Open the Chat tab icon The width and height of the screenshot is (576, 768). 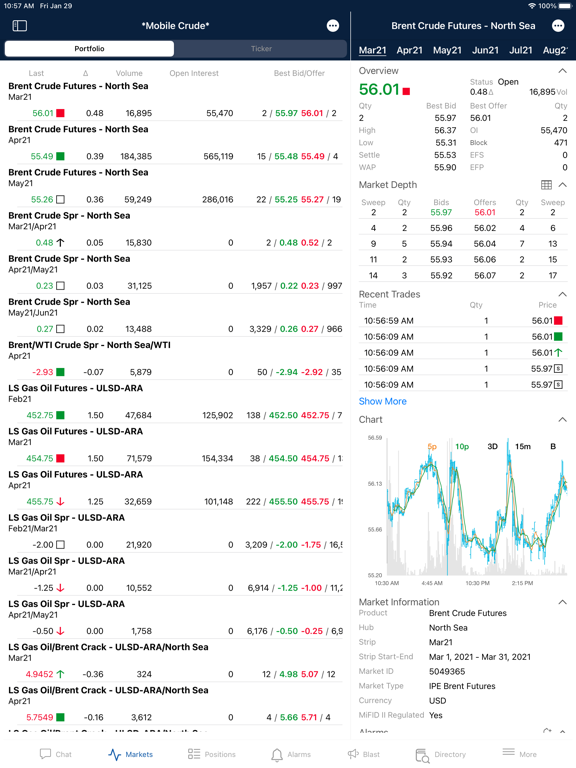pos(46,754)
